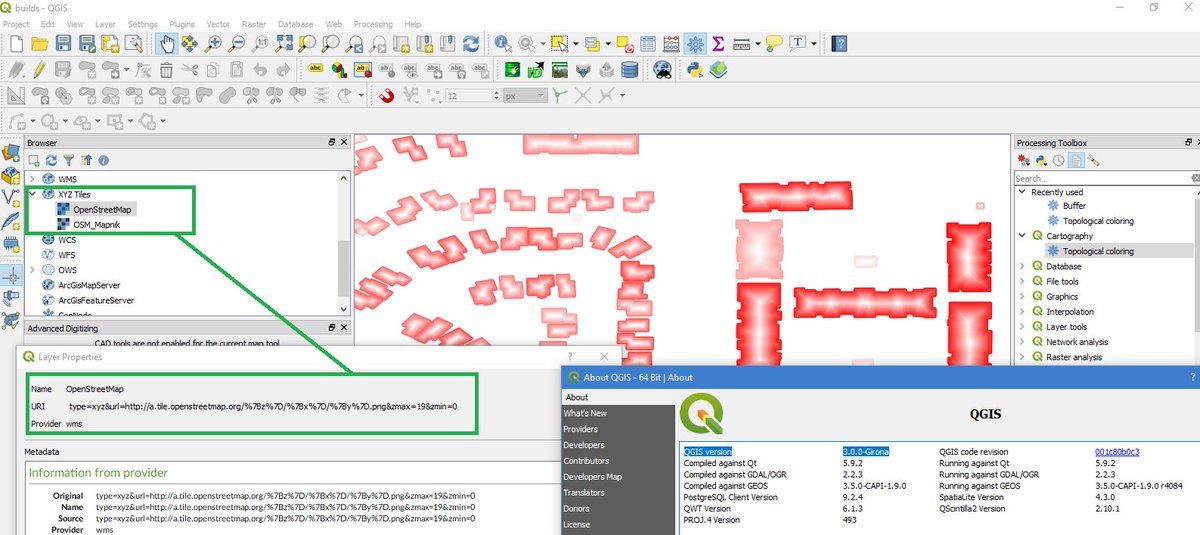The height and width of the screenshot is (535, 1200).
Task: Open the Plugins menu
Action: pyautogui.click(x=182, y=24)
